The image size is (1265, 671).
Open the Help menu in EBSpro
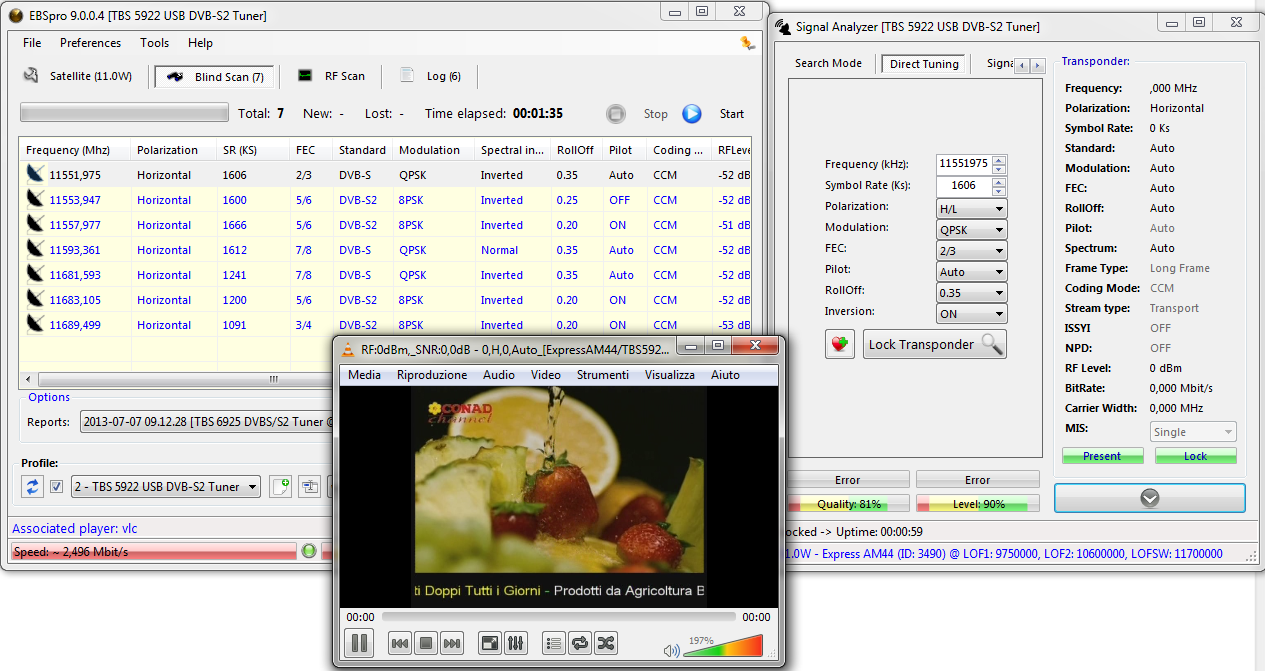[200, 43]
